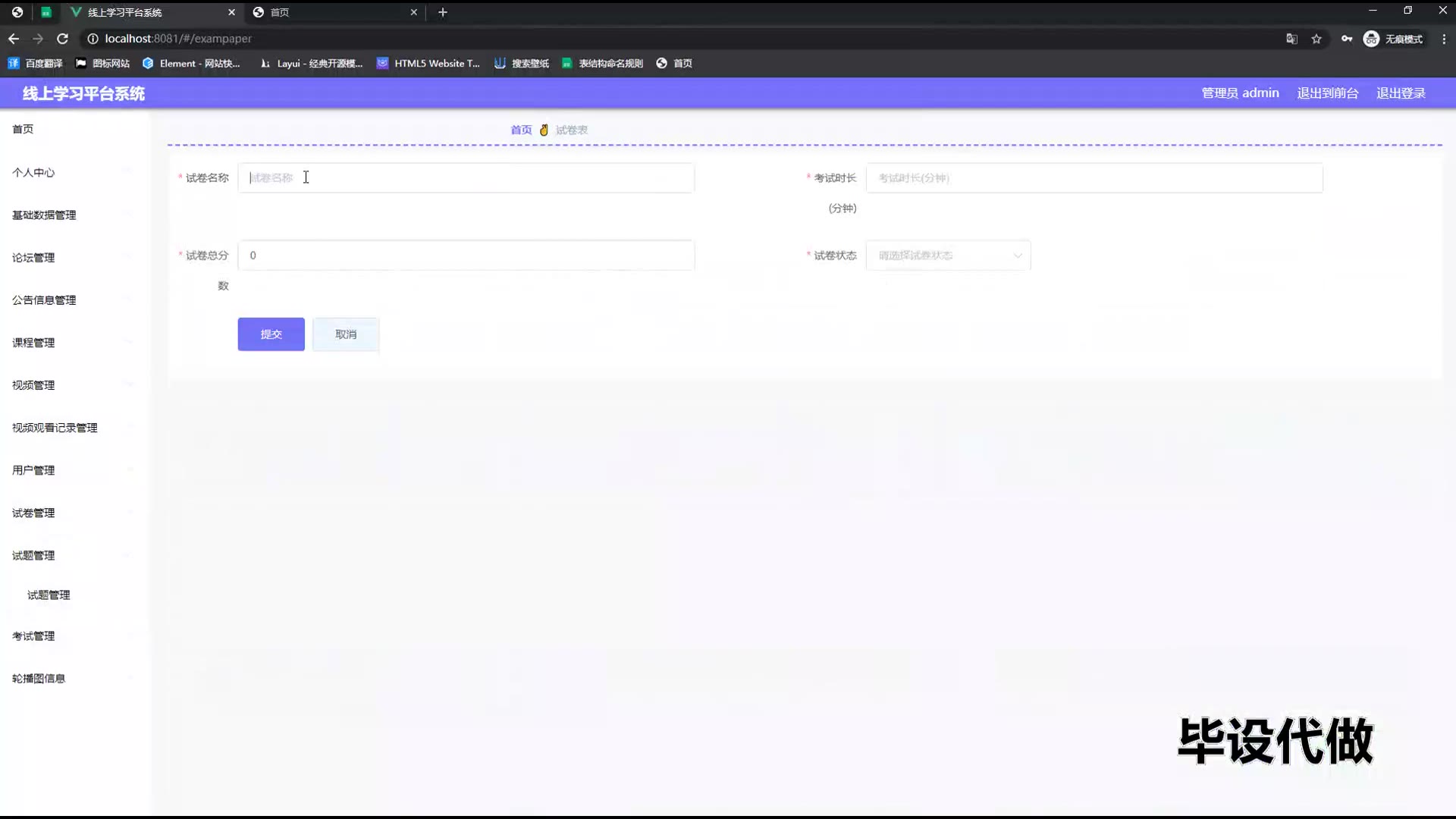Go back using the browser back arrow
1456x819 pixels.
pyautogui.click(x=14, y=39)
